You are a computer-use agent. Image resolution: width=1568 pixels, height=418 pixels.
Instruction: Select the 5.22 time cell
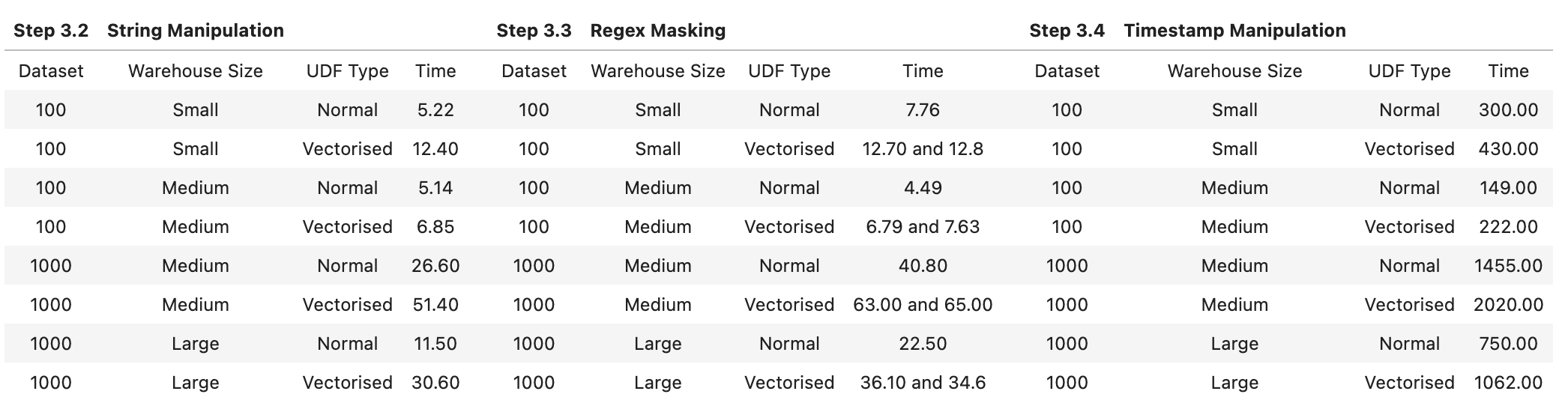(x=435, y=110)
